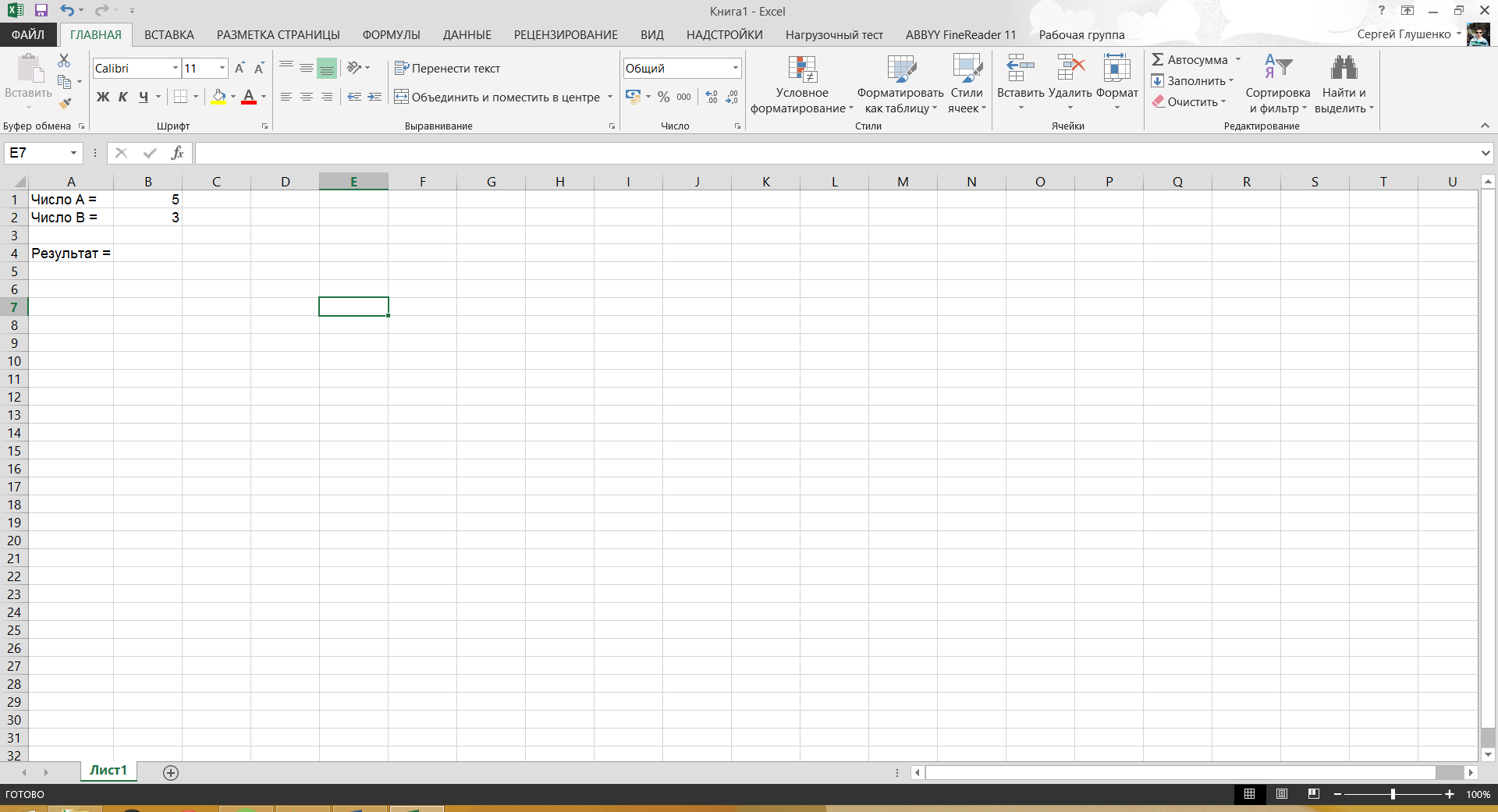Click the Orientation text angle icon
Screen dimensions: 1498x812
tap(355, 68)
